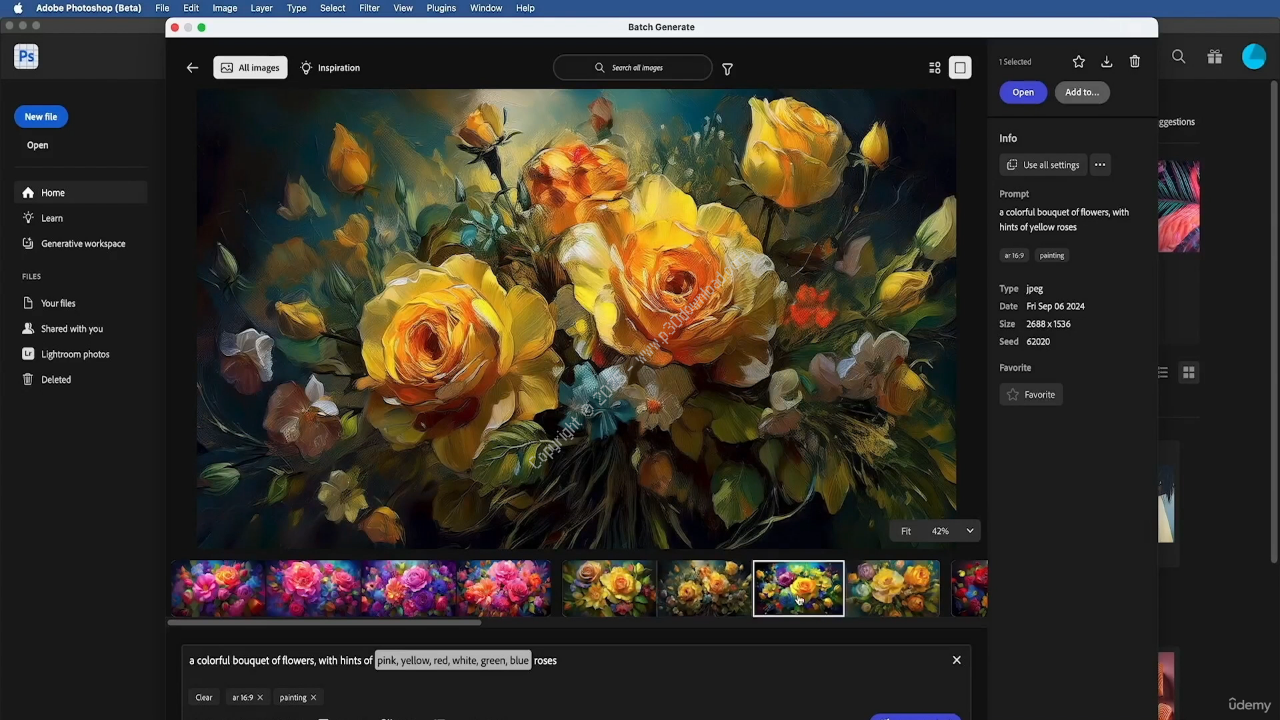Viewport: 1280px width, 720px height.
Task: Click the star icon in top panel
Action: click(1078, 62)
